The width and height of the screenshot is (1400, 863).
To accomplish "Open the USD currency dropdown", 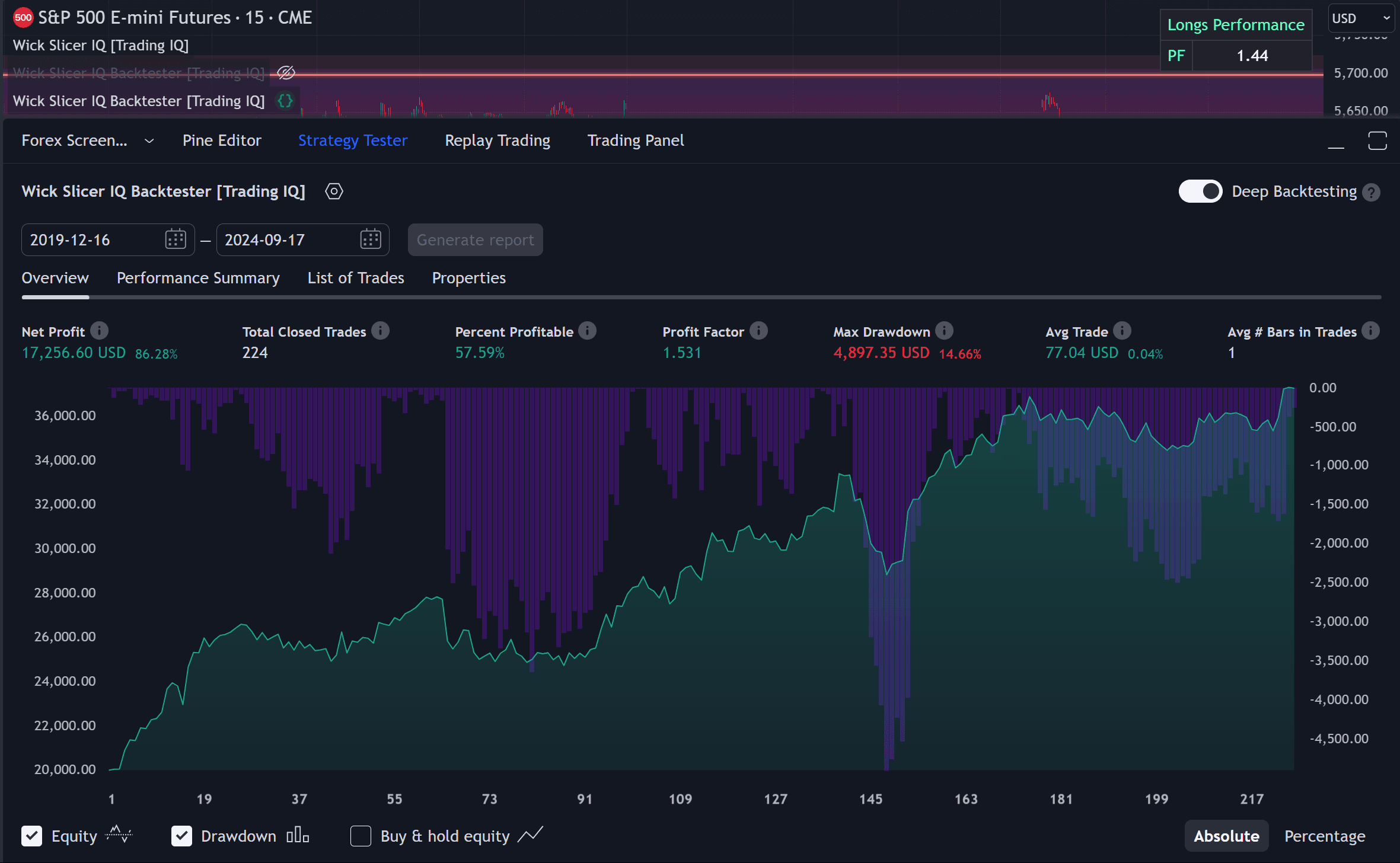I will coord(1361,18).
